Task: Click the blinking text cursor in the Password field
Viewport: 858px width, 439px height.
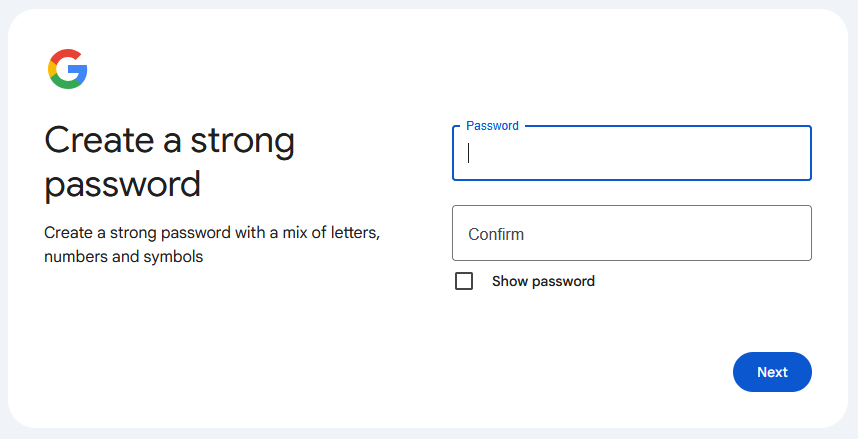Action: pos(468,153)
